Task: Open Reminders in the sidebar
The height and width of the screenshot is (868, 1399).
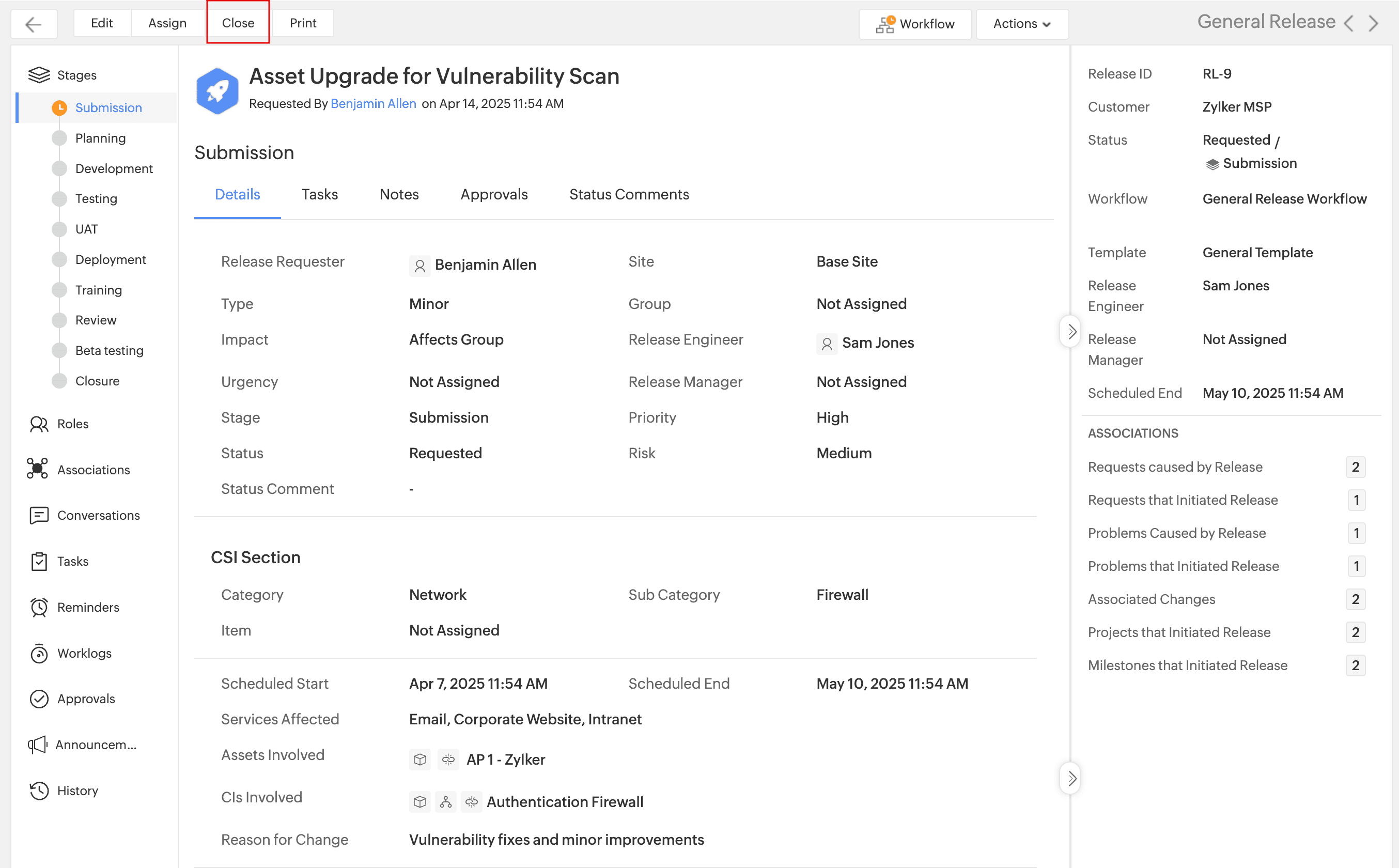Action: click(88, 607)
